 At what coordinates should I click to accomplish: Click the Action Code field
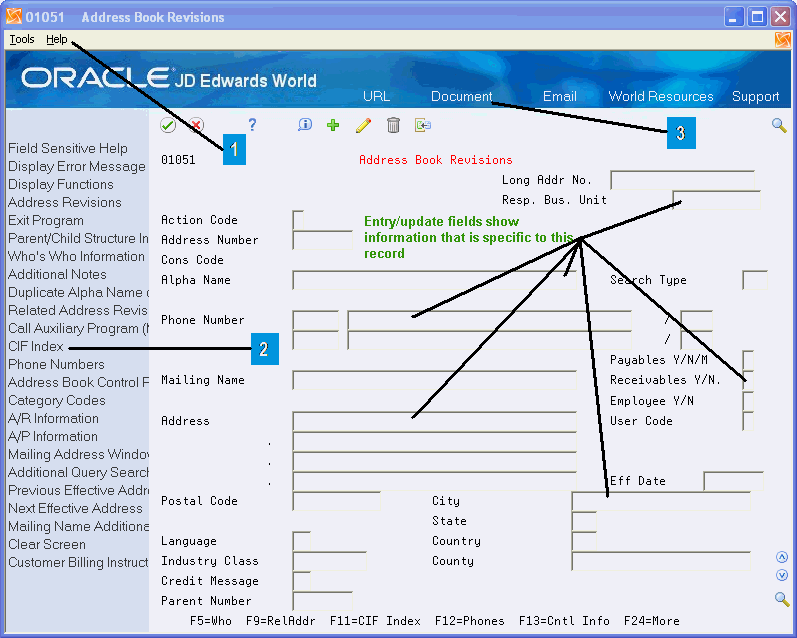coord(298,220)
